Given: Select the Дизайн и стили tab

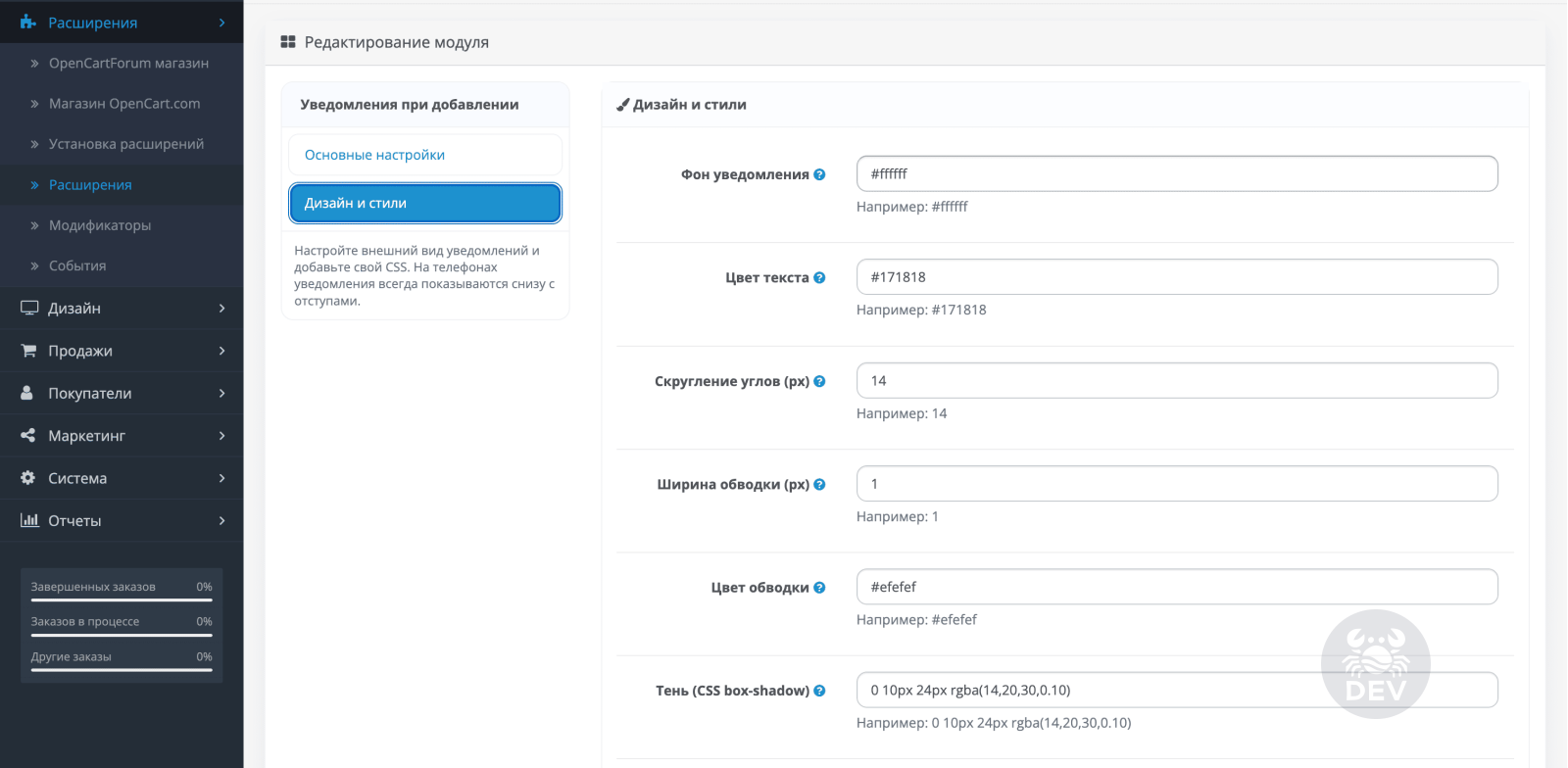Looking at the screenshot, I should click(425, 203).
